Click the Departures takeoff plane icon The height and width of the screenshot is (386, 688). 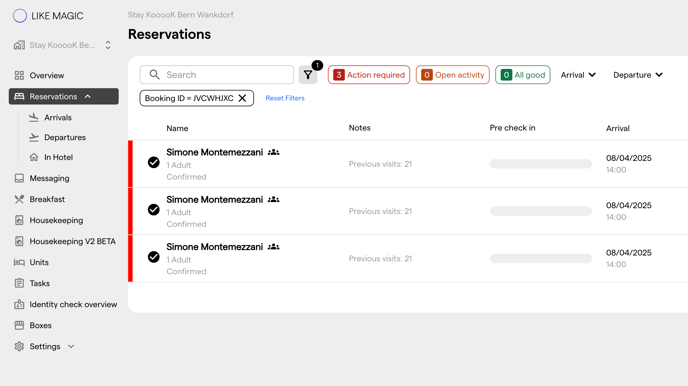[34, 137]
